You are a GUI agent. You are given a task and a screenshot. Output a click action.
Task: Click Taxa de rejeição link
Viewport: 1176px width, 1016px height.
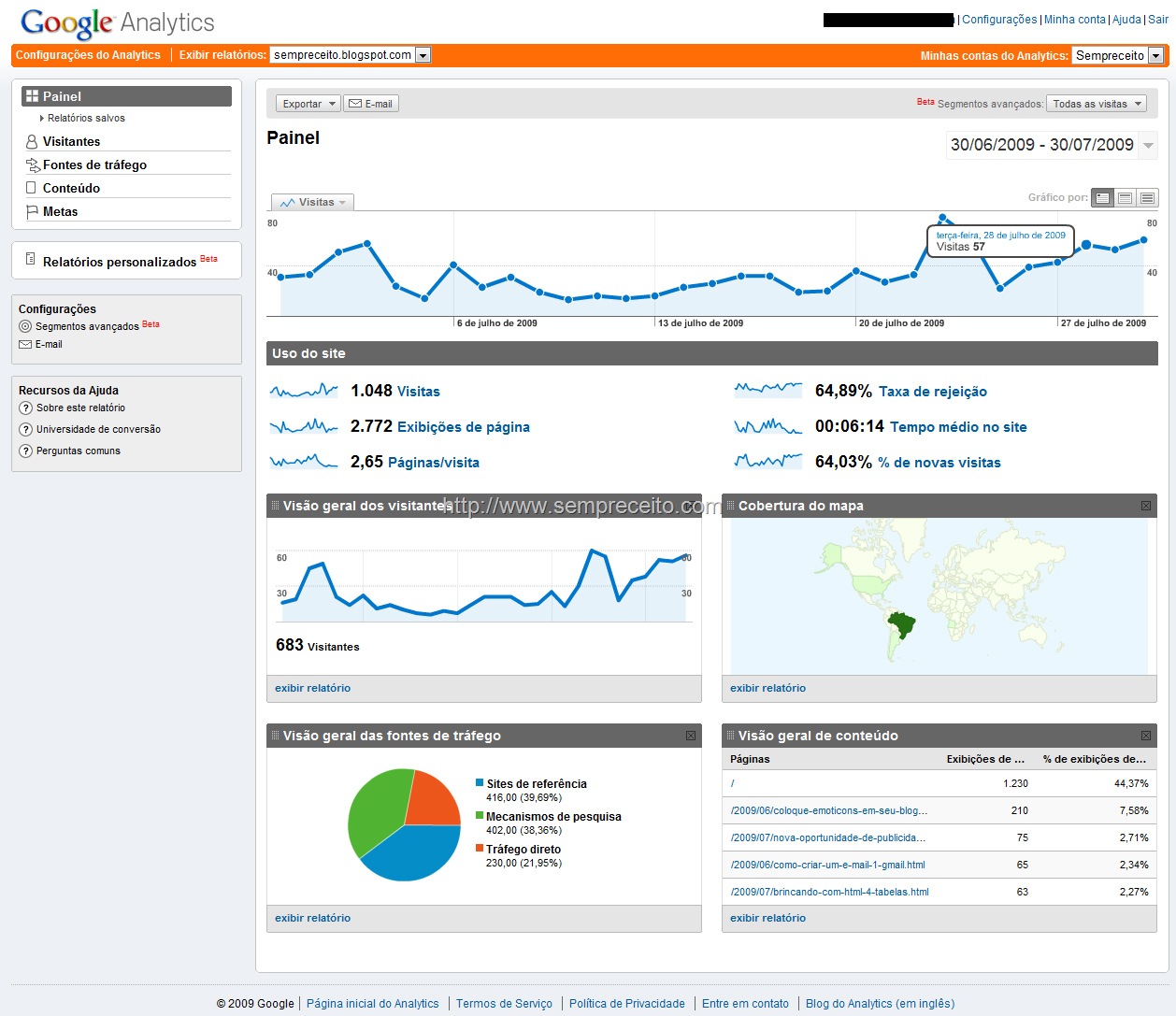933,392
